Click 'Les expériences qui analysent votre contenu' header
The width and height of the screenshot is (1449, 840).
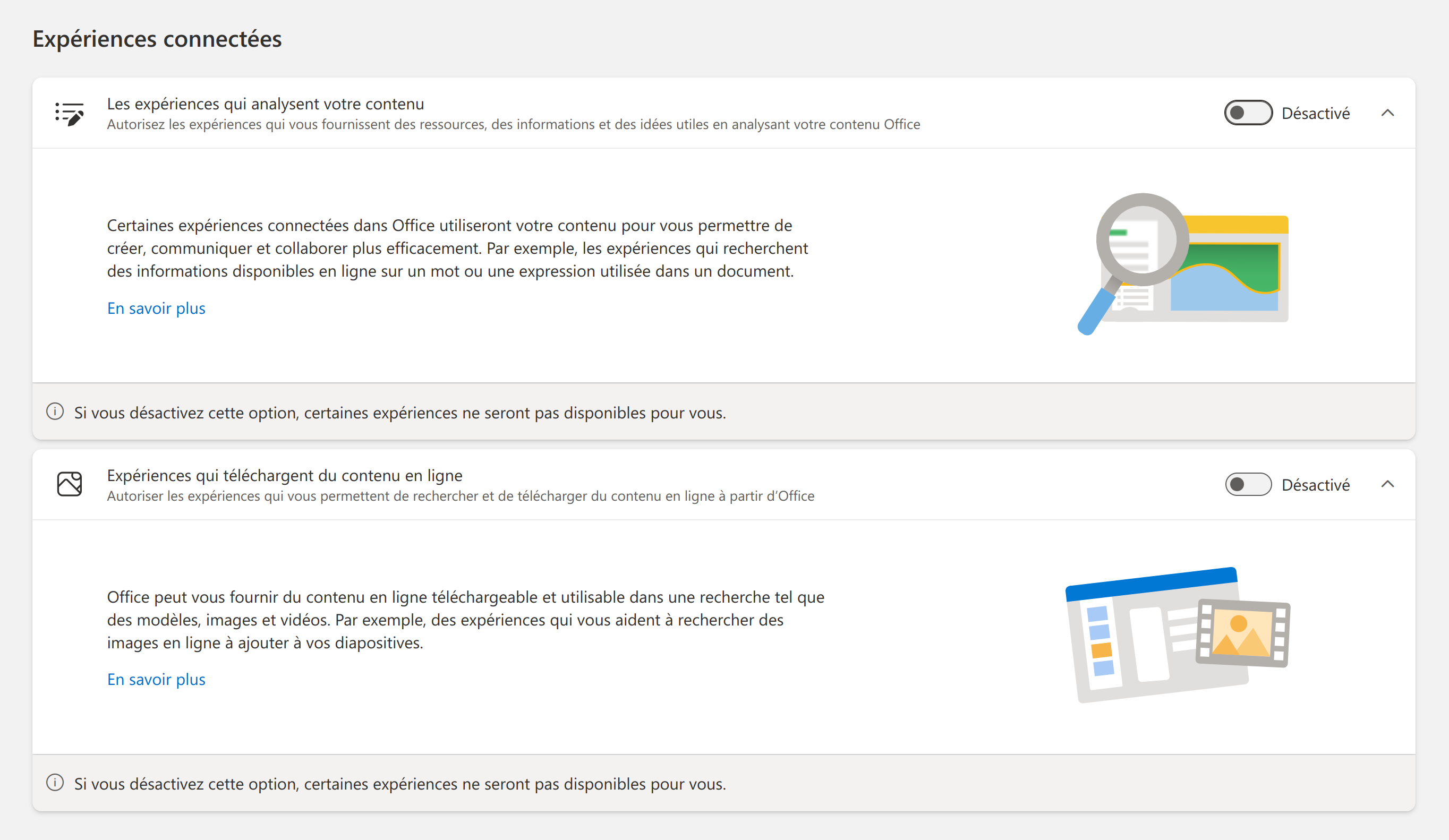point(266,104)
